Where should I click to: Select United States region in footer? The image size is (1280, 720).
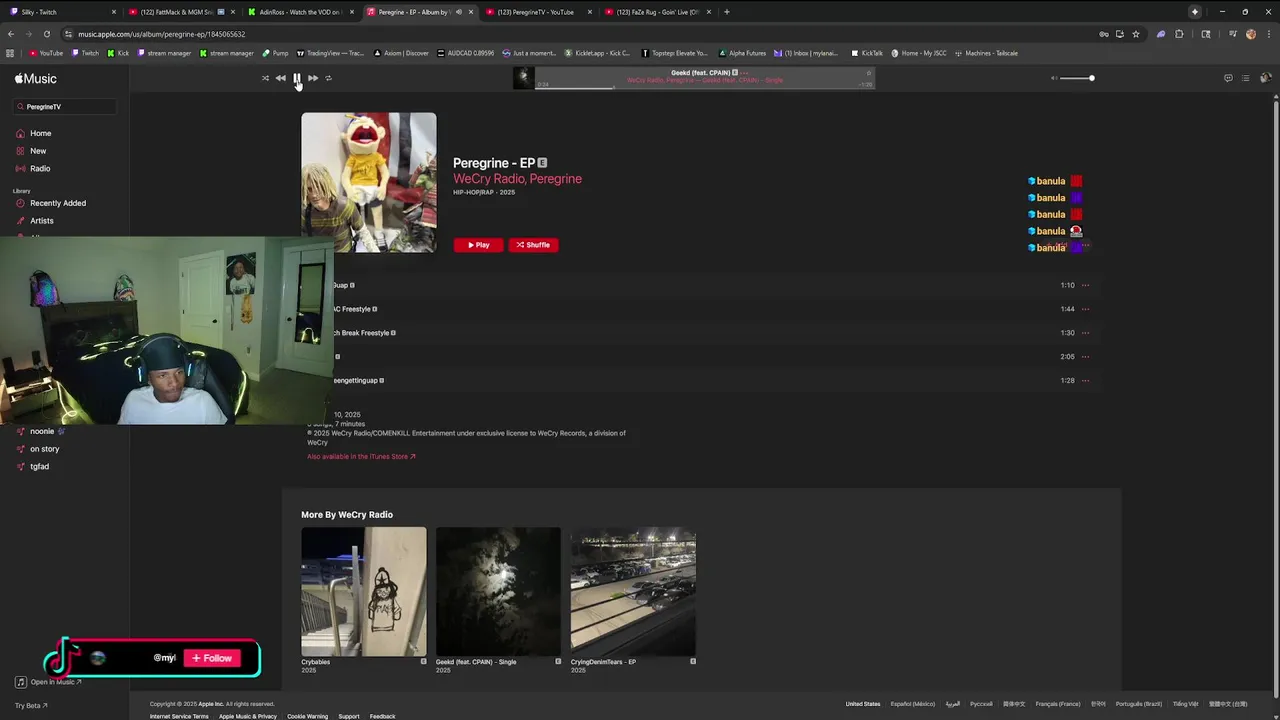click(x=863, y=704)
